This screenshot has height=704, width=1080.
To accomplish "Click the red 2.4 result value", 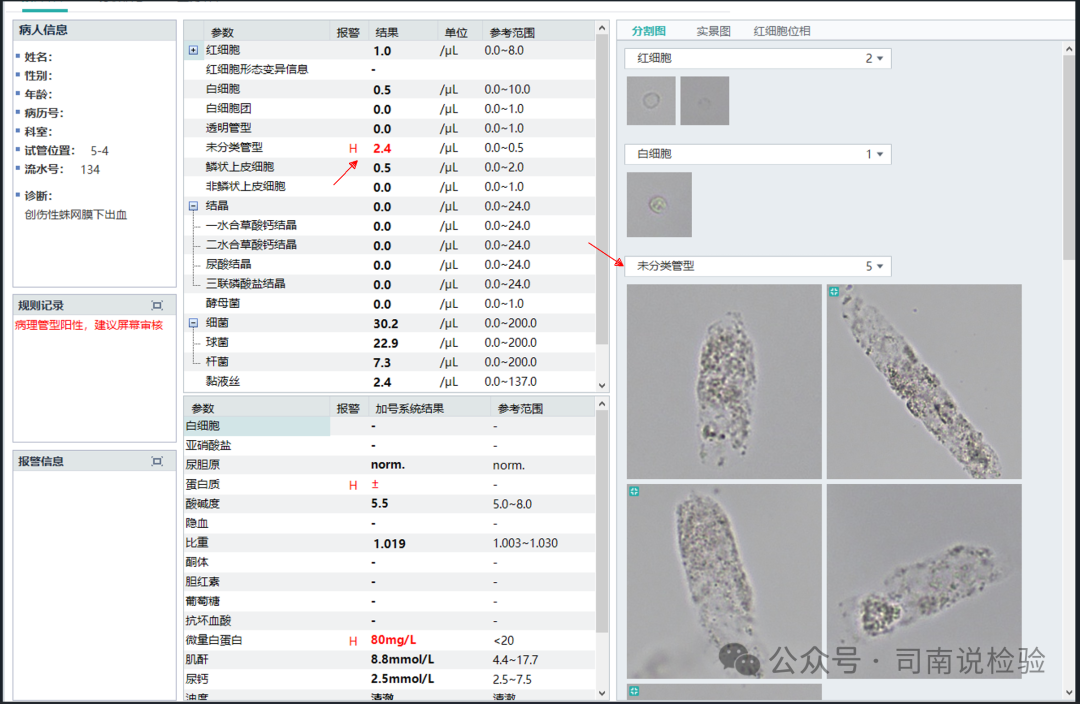I will point(382,148).
